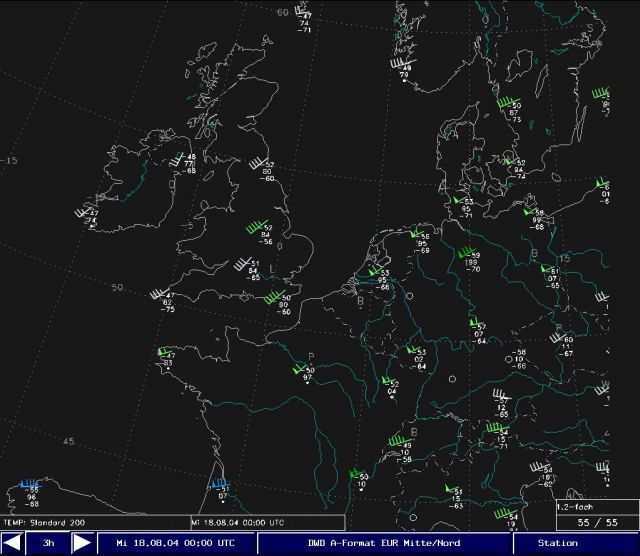Click the next time step right arrow
The image size is (640, 556).
point(82,543)
